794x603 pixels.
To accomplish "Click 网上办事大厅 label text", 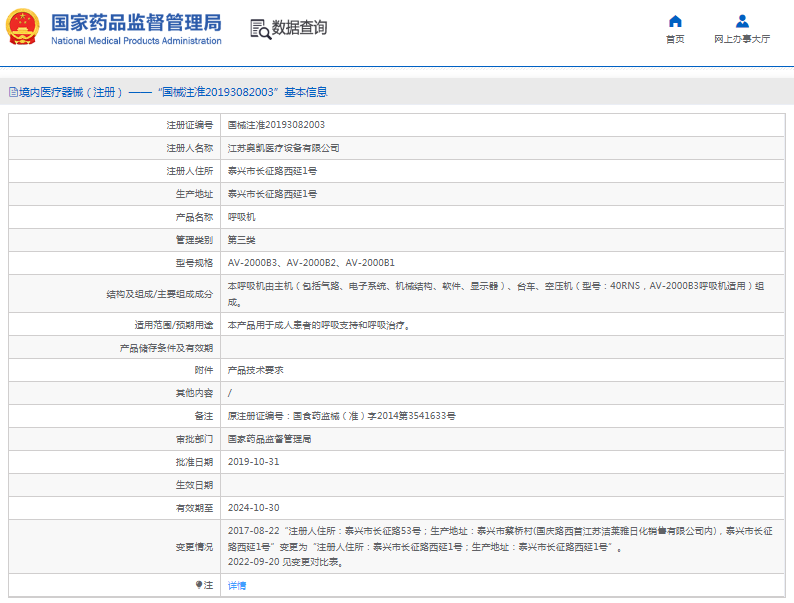I will click(x=742, y=39).
